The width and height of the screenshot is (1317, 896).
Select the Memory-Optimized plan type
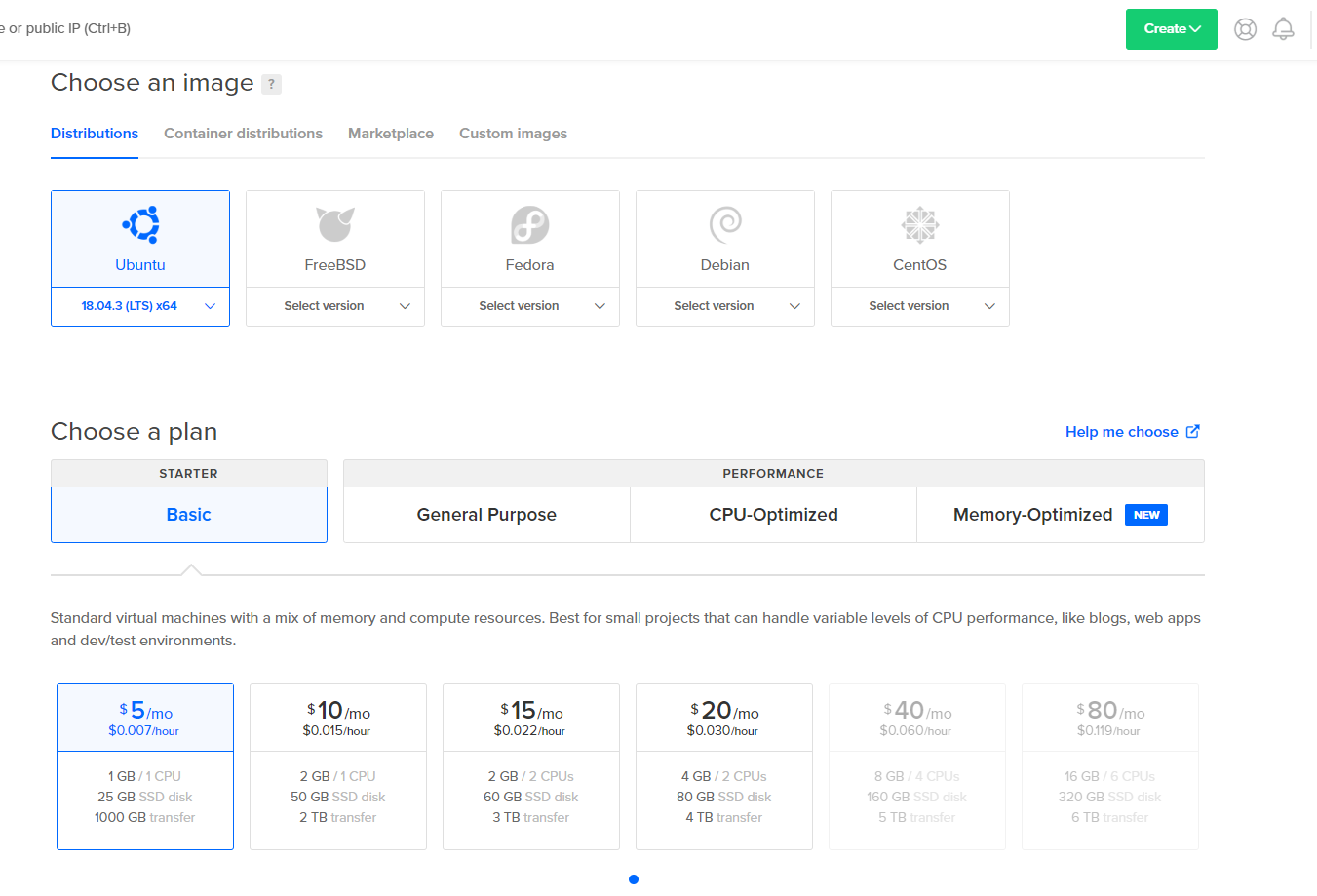pyautogui.click(x=1061, y=515)
